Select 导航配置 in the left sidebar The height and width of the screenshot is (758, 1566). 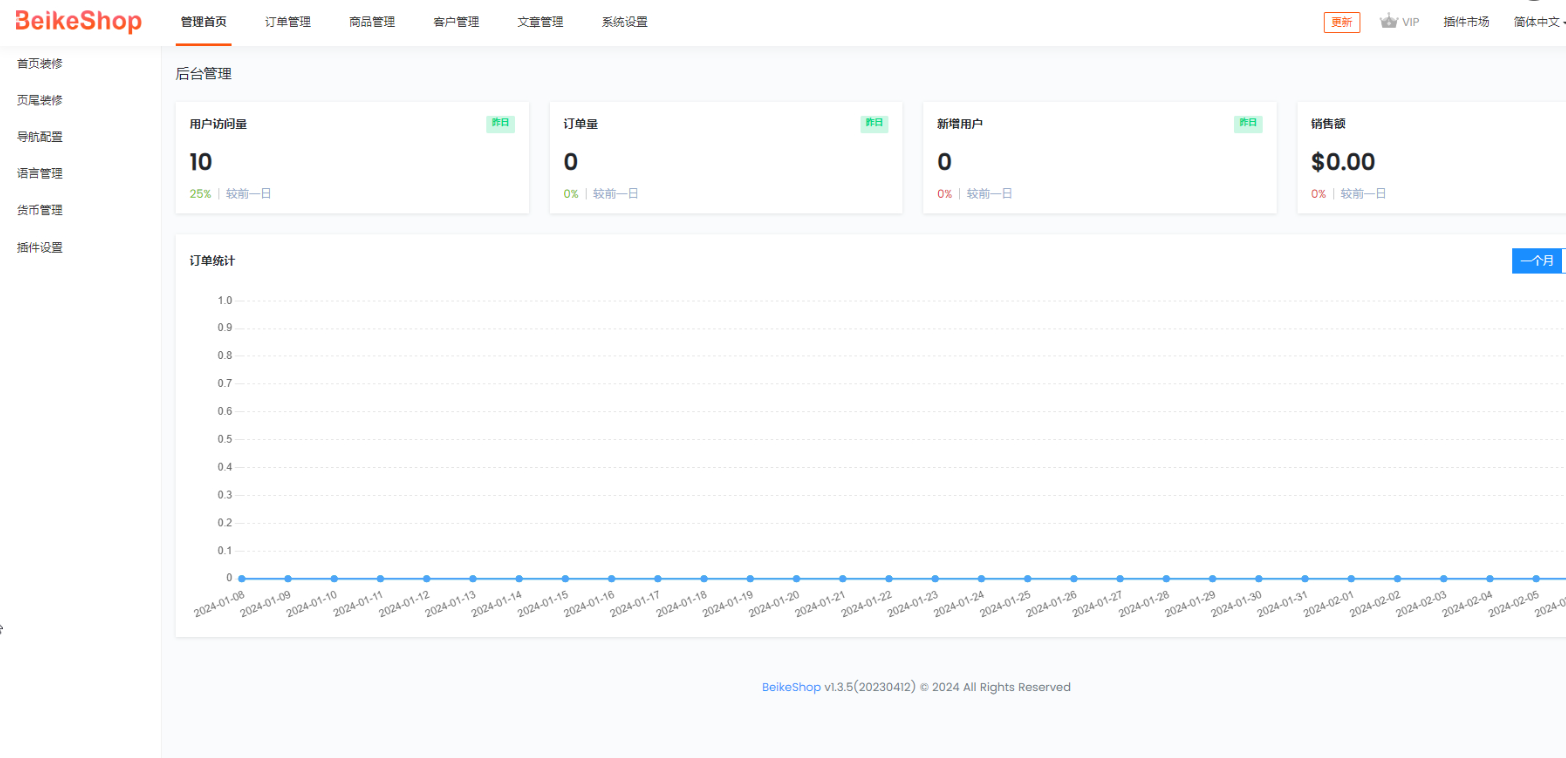point(40,137)
